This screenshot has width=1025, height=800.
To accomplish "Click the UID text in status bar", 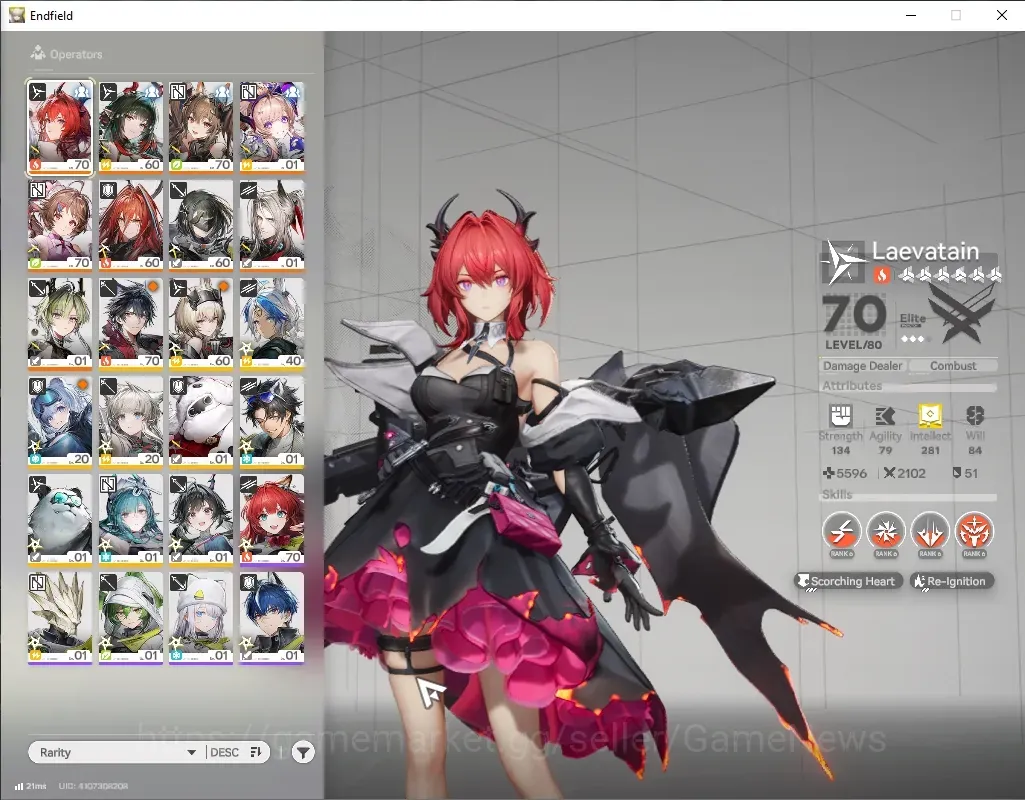I will (x=93, y=786).
